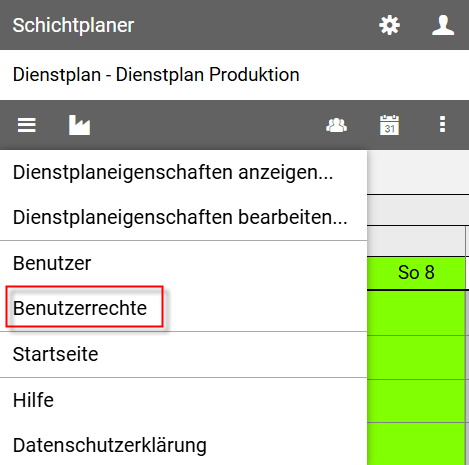Click the Schichtplaner app title
The width and height of the screenshot is (469, 465).
[73, 25]
